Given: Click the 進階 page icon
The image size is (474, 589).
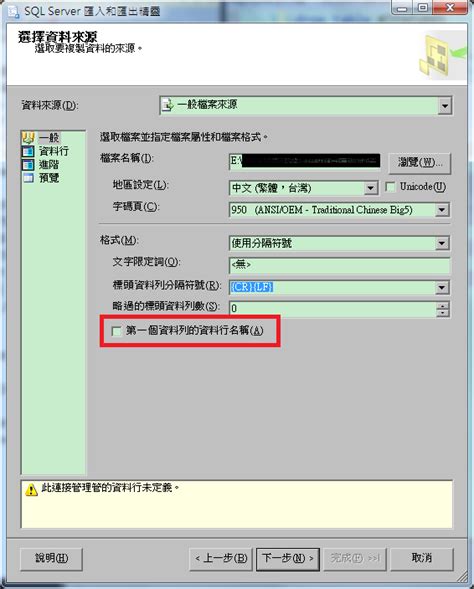Looking at the screenshot, I should click(28, 165).
